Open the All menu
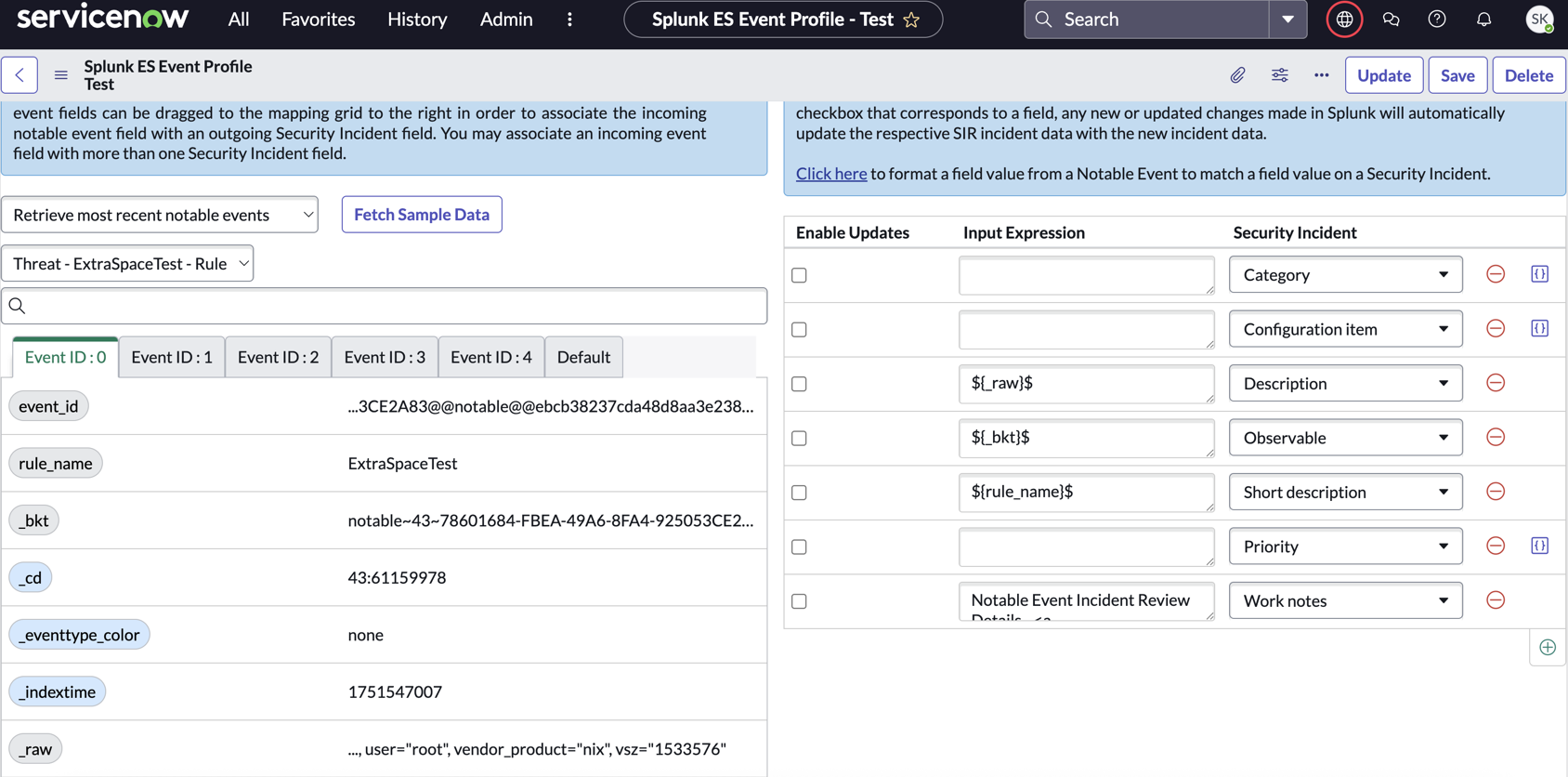 click(239, 20)
